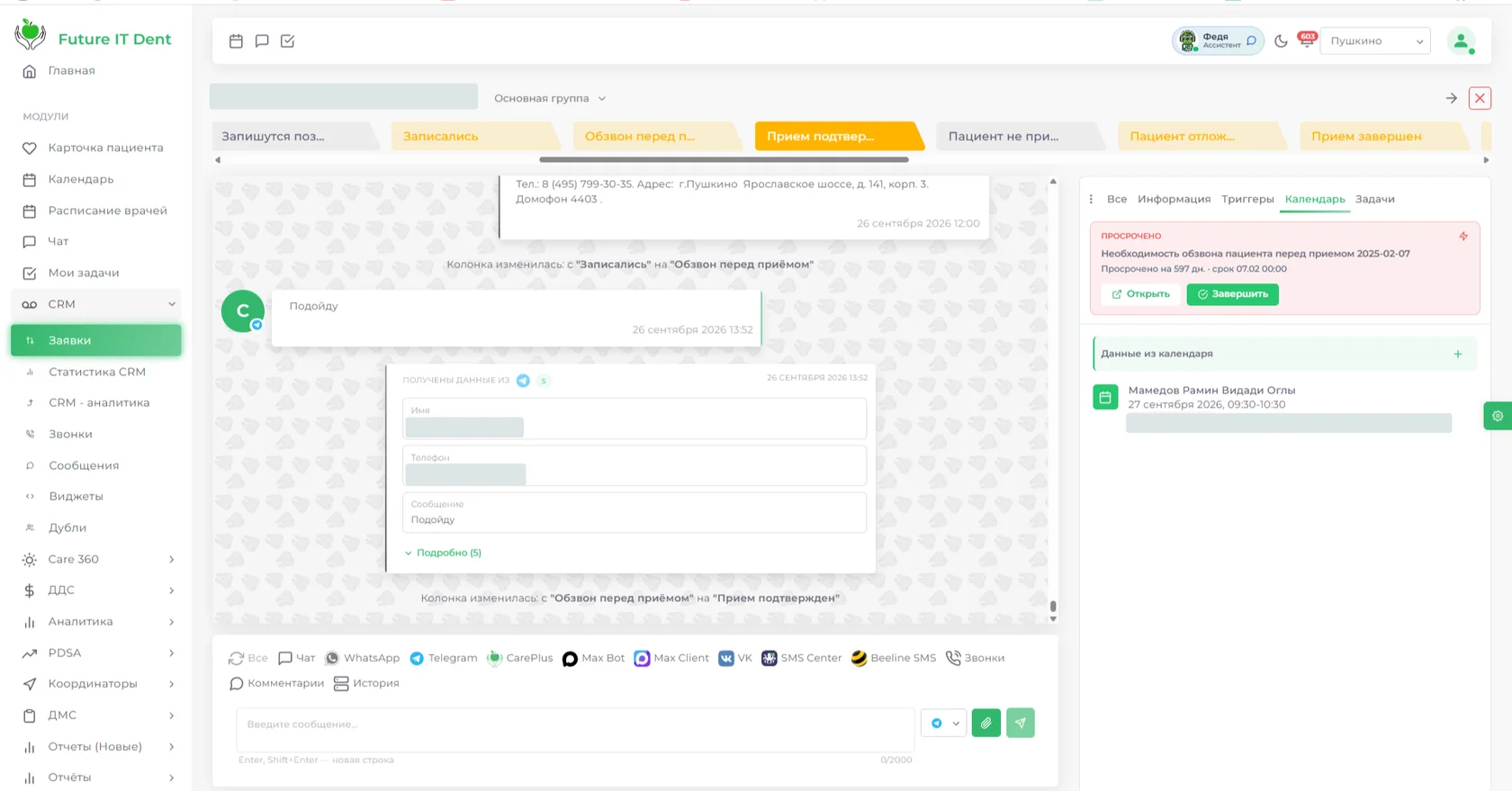Switch to the Задачи tab
Screen dimensions: 1512x791
[1375, 199]
